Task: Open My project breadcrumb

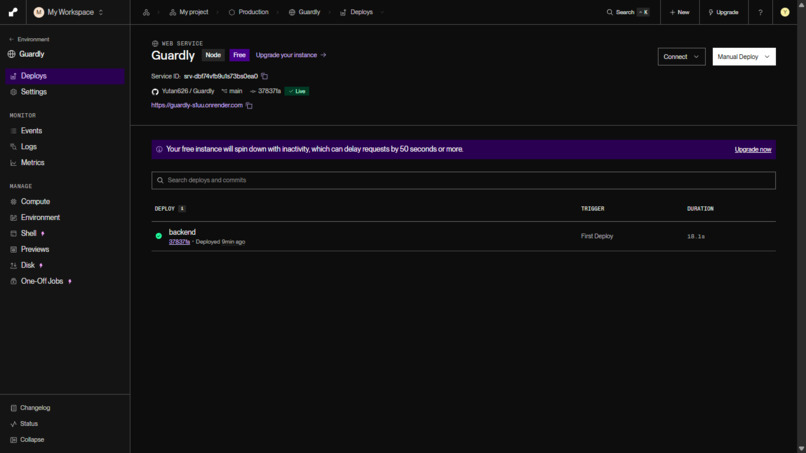Action: tap(189, 12)
